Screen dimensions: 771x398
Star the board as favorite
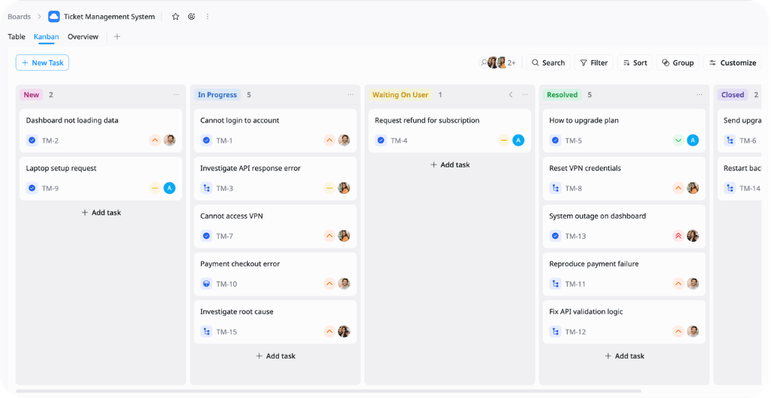(x=176, y=17)
